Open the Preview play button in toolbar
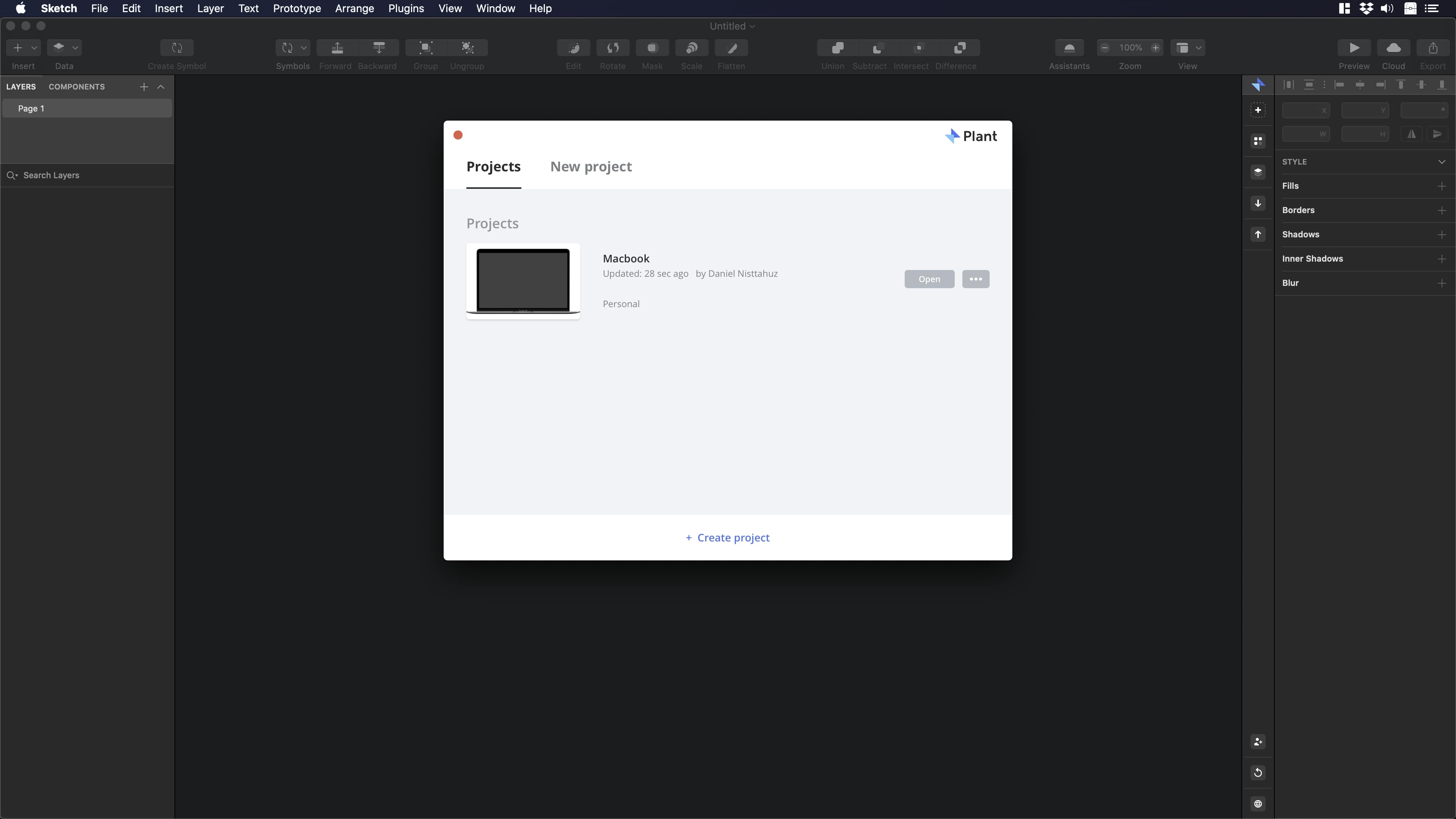 click(x=1354, y=48)
